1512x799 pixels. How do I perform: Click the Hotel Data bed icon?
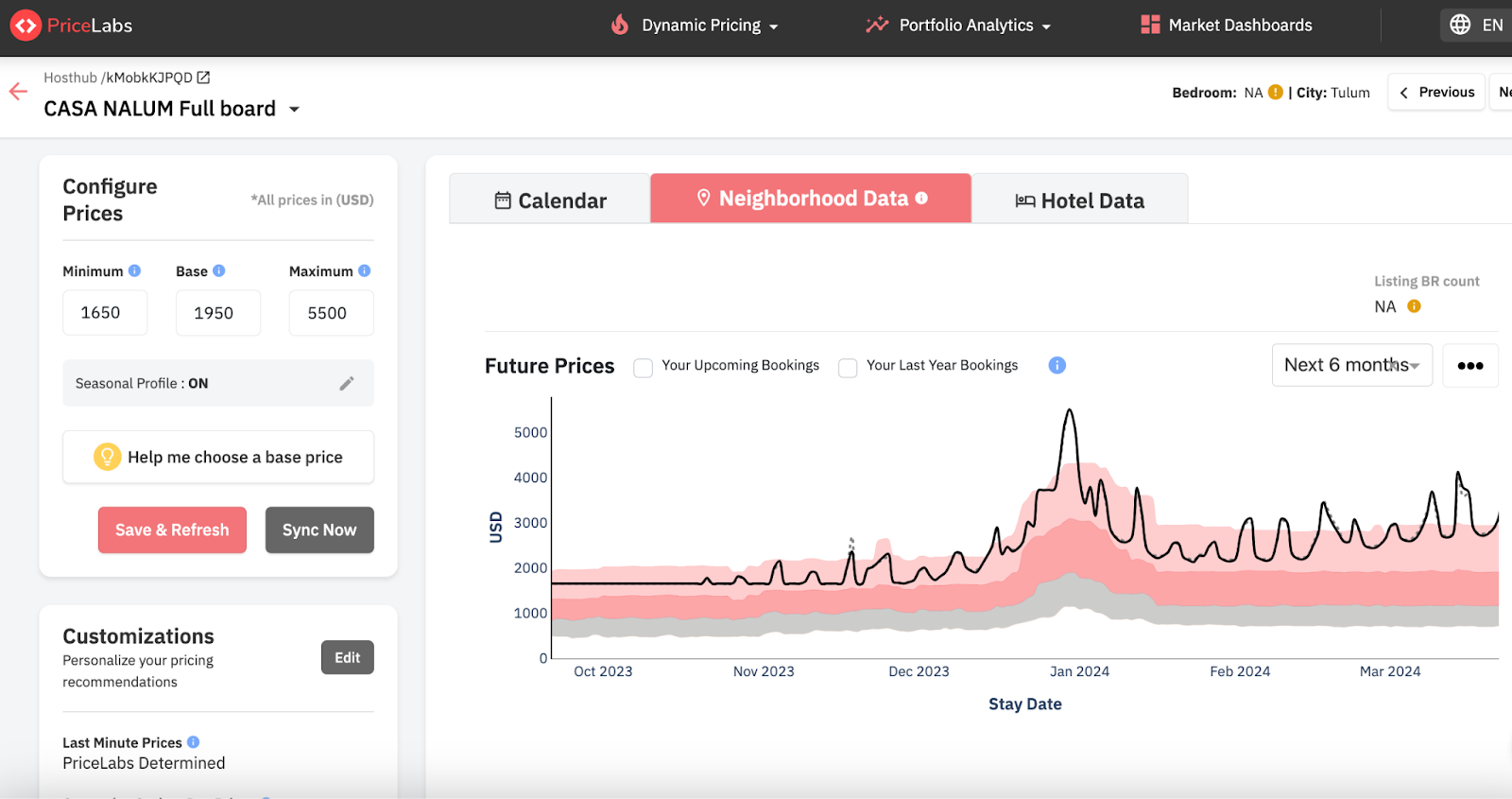pos(1025,200)
